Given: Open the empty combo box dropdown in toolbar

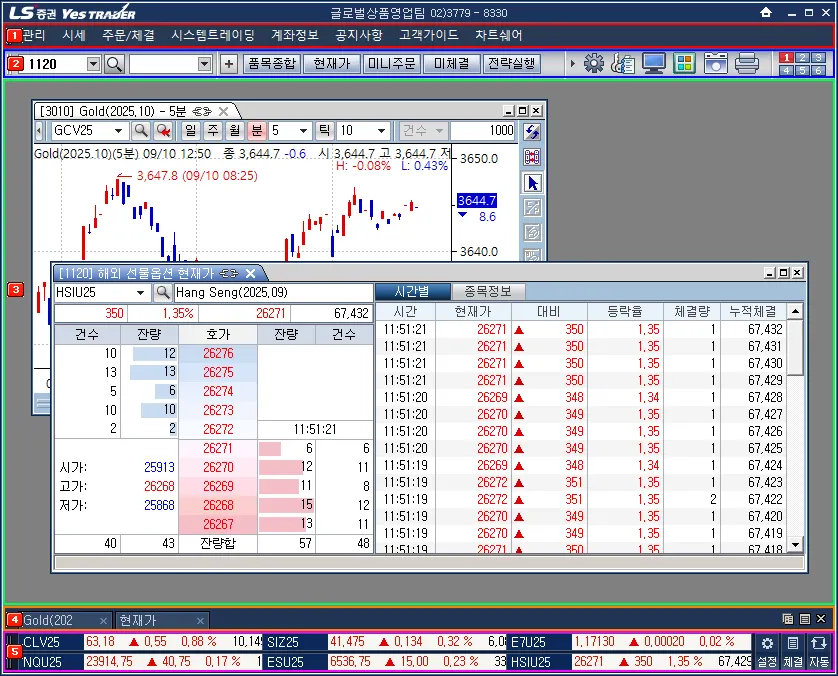Looking at the screenshot, I should 205,64.
